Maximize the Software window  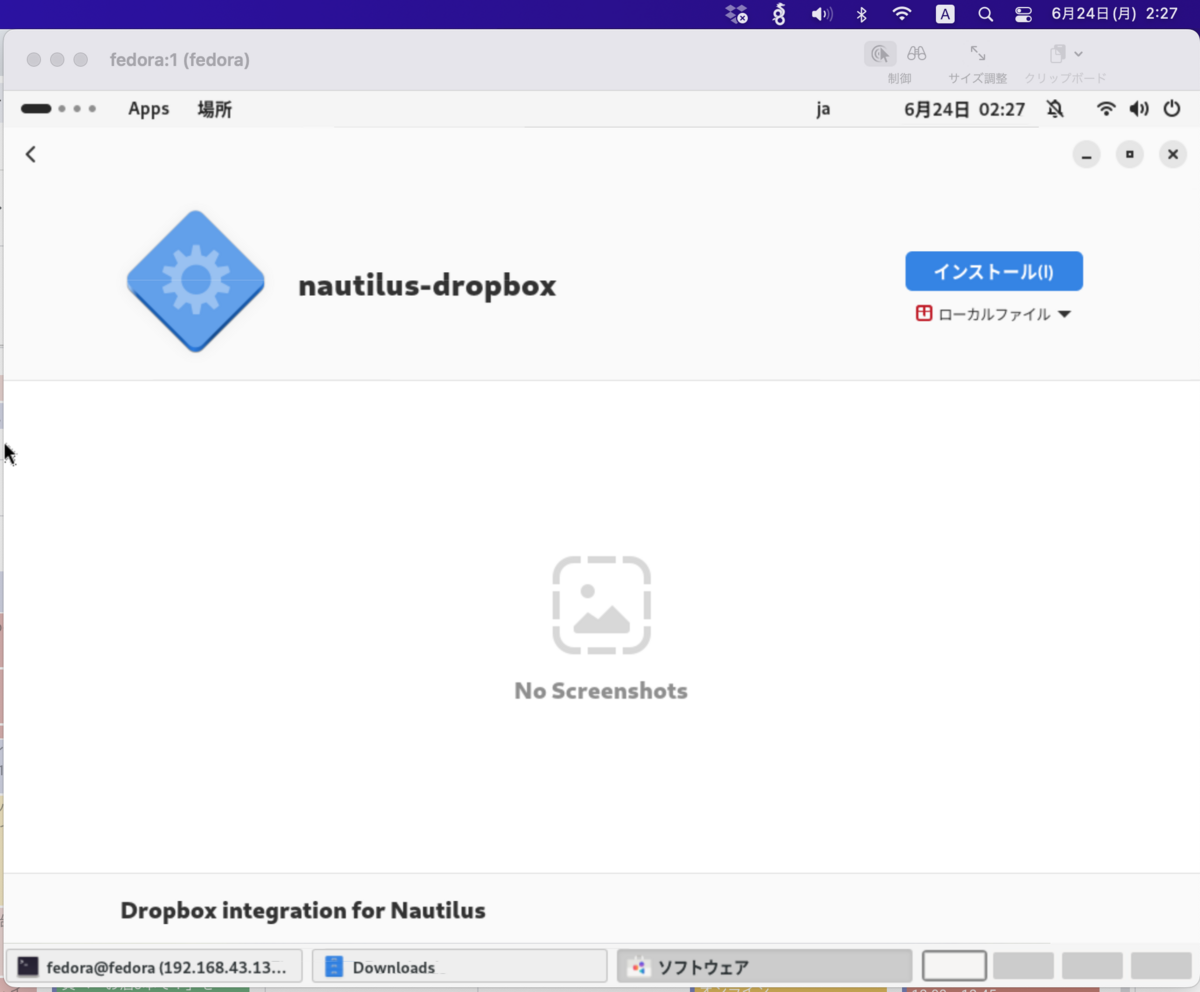[x=1130, y=154]
